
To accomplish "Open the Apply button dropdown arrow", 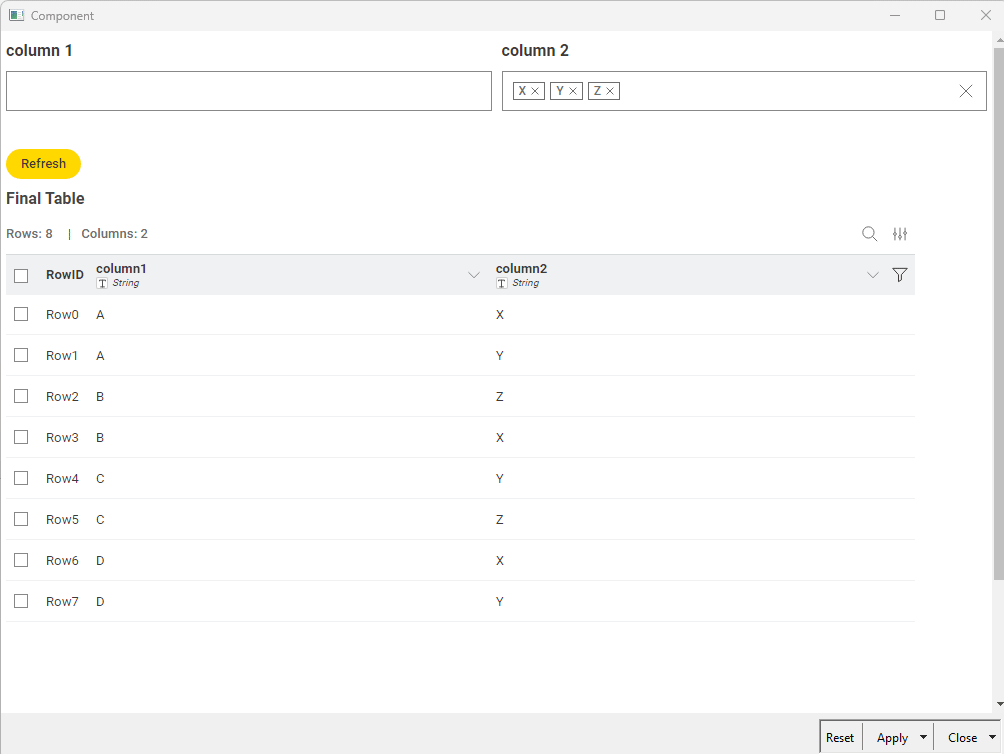I will pyautogui.click(x=923, y=738).
